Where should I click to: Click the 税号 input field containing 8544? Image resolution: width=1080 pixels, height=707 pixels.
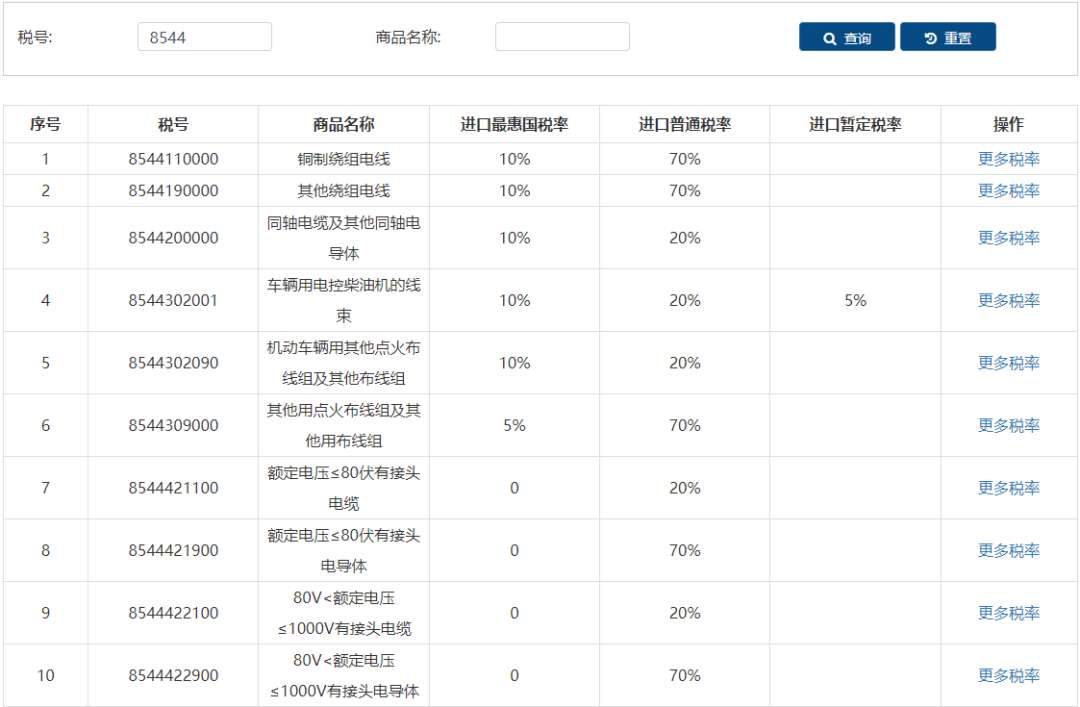tap(204, 36)
